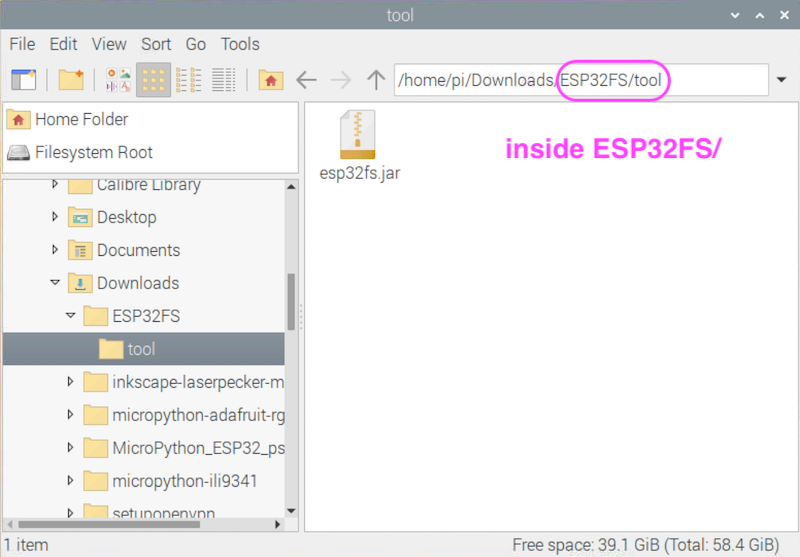The height and width of the screenshot is (557, 800).
Task: Click tree vertical scrollbar down arrow
Action: coord(291,511)
